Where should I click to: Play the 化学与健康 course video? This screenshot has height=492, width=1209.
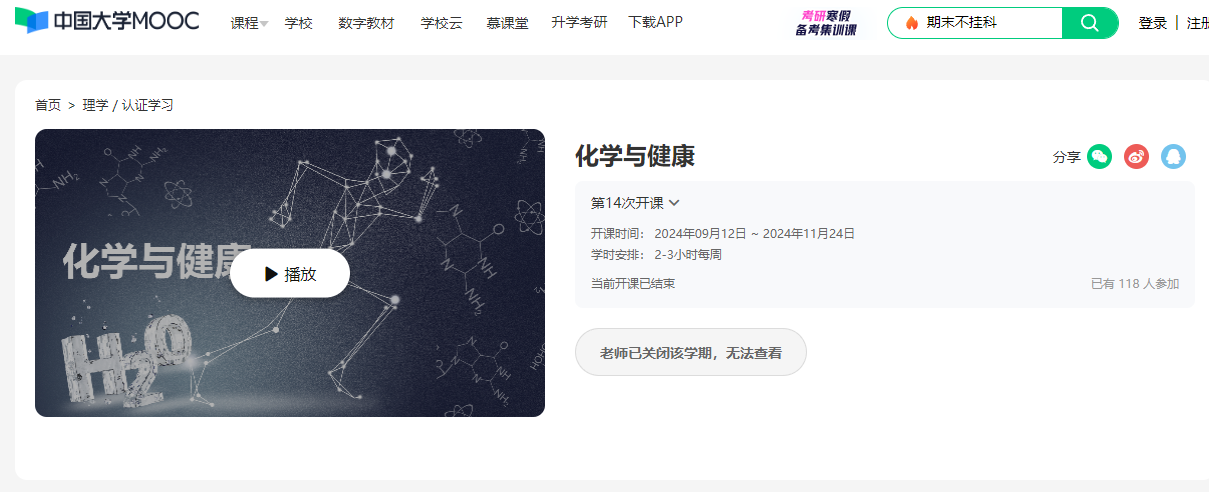pos(290,274)
